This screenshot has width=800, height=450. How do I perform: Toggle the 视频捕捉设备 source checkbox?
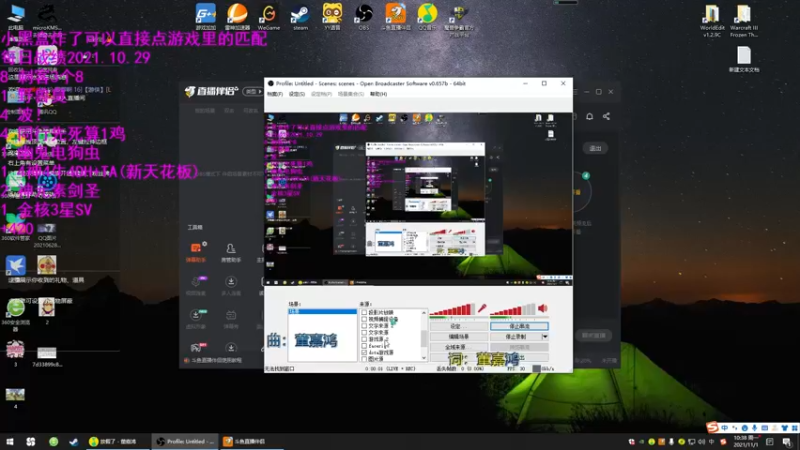[364, 319]
